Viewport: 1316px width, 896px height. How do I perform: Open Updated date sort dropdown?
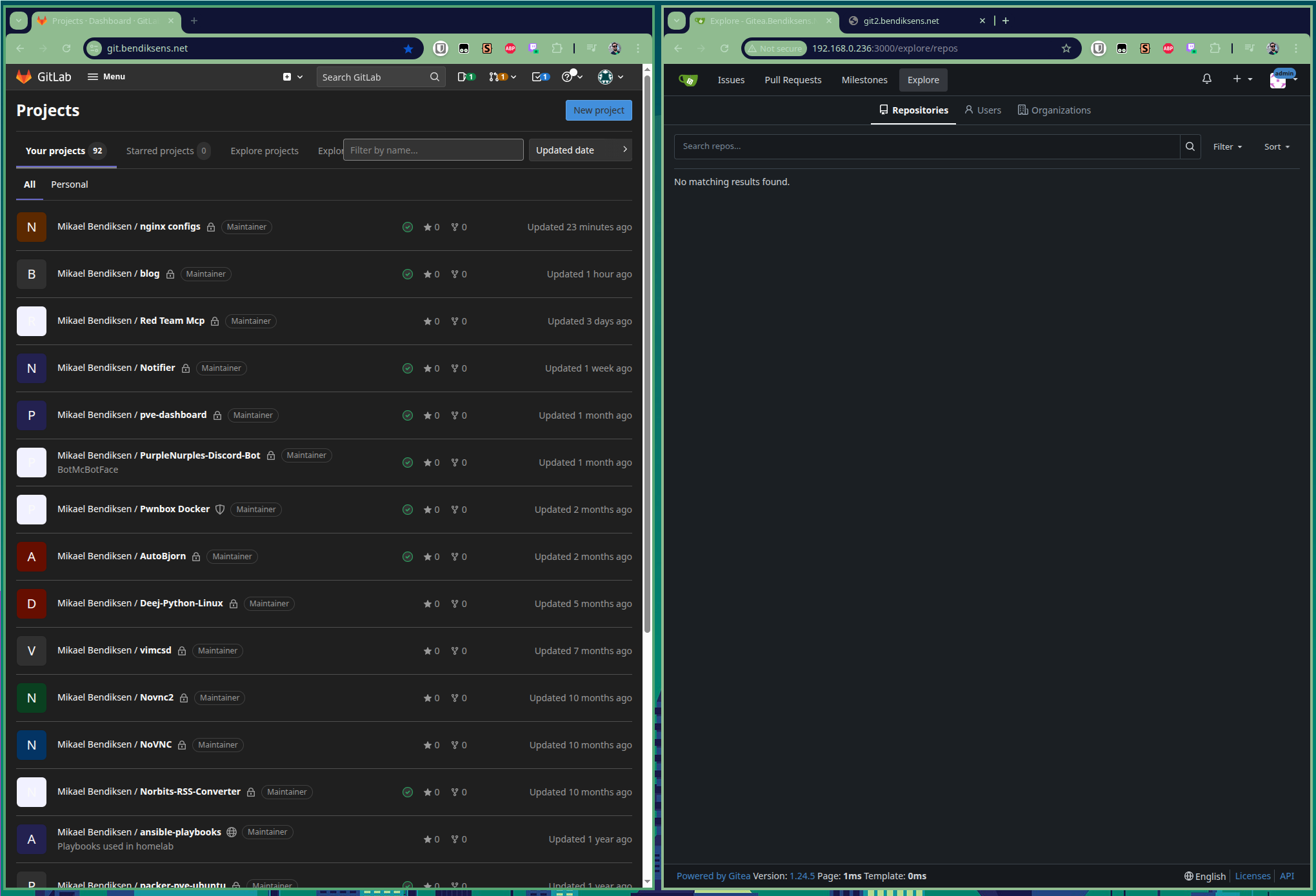pos(581,150)
